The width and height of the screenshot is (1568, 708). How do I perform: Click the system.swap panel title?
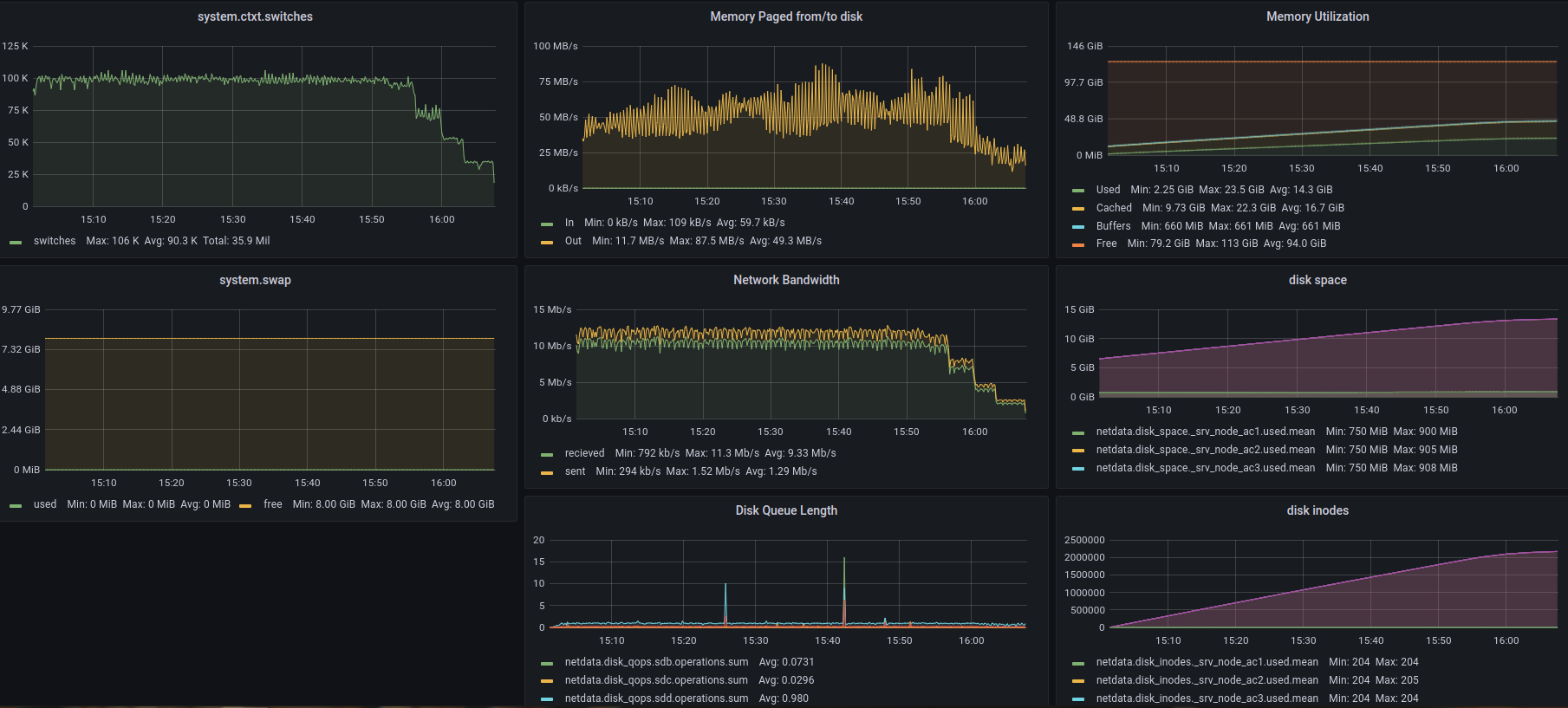pos(255,280)
